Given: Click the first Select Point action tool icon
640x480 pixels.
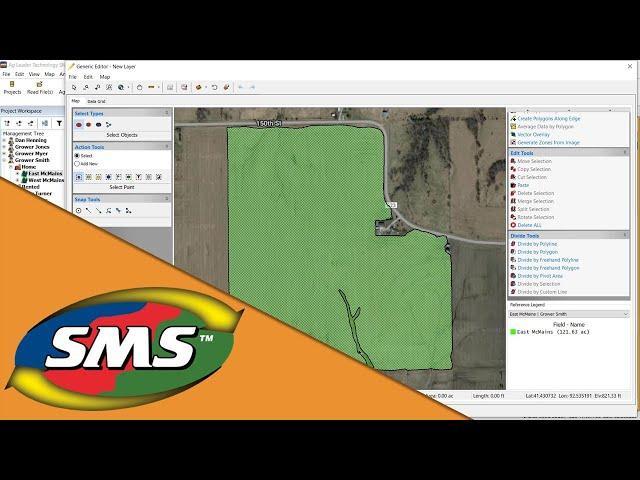Looking at the screenshot, I should point(79,177).
